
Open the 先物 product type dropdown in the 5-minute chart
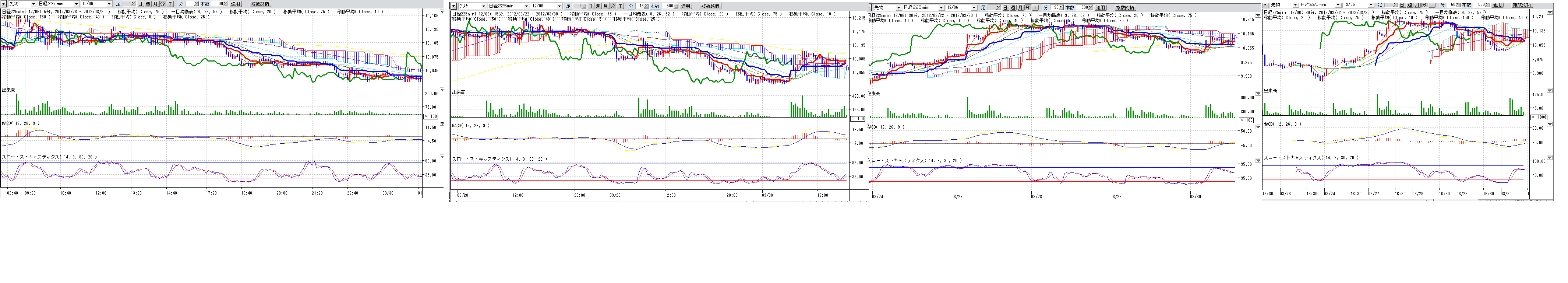(x=33, y=4)
